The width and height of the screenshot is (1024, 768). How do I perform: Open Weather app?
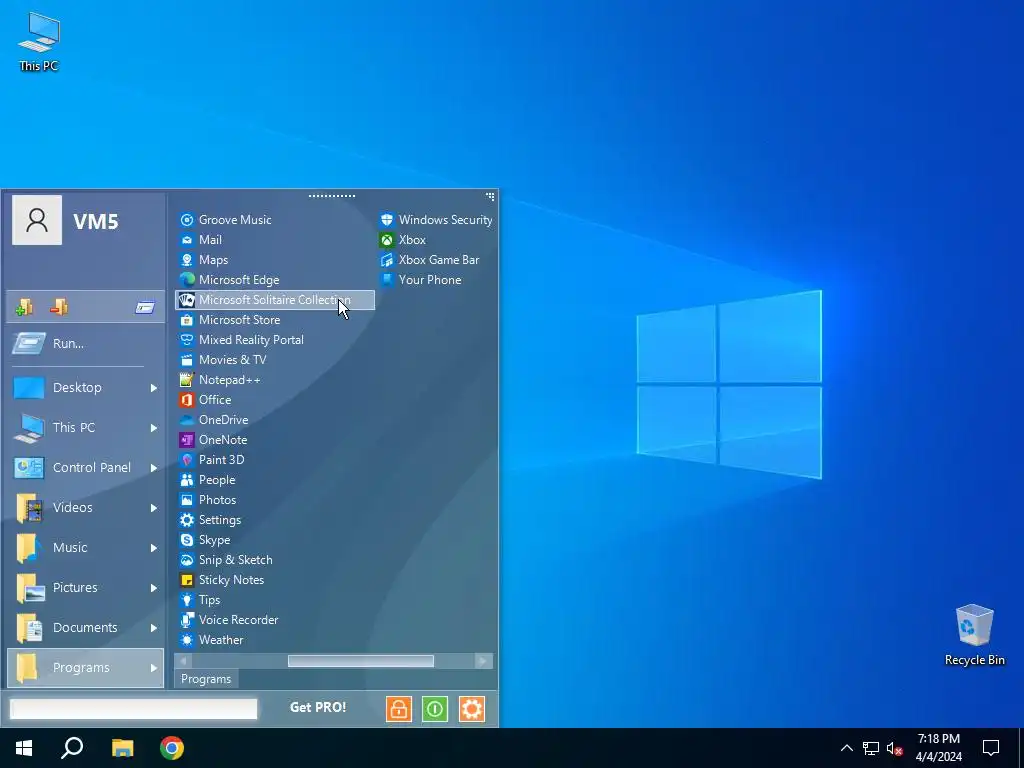click(x=211, y=640)
